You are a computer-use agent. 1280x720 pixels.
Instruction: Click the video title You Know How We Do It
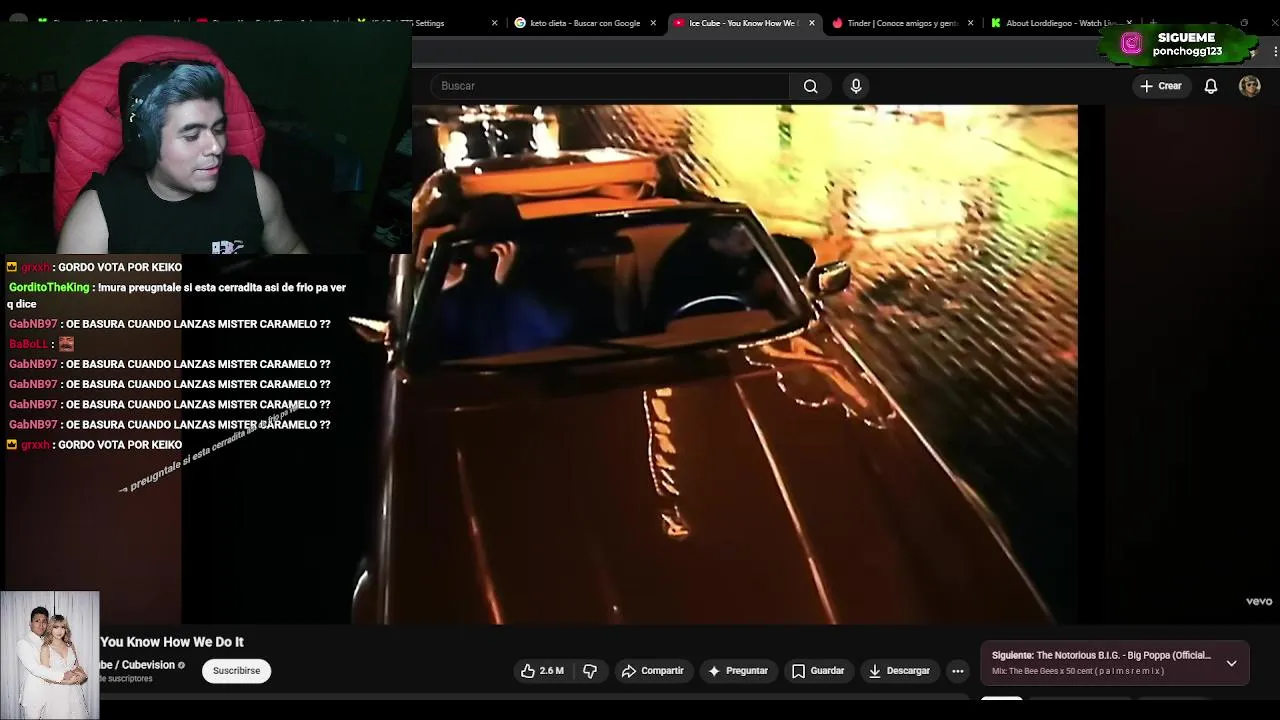coord(172,642)
